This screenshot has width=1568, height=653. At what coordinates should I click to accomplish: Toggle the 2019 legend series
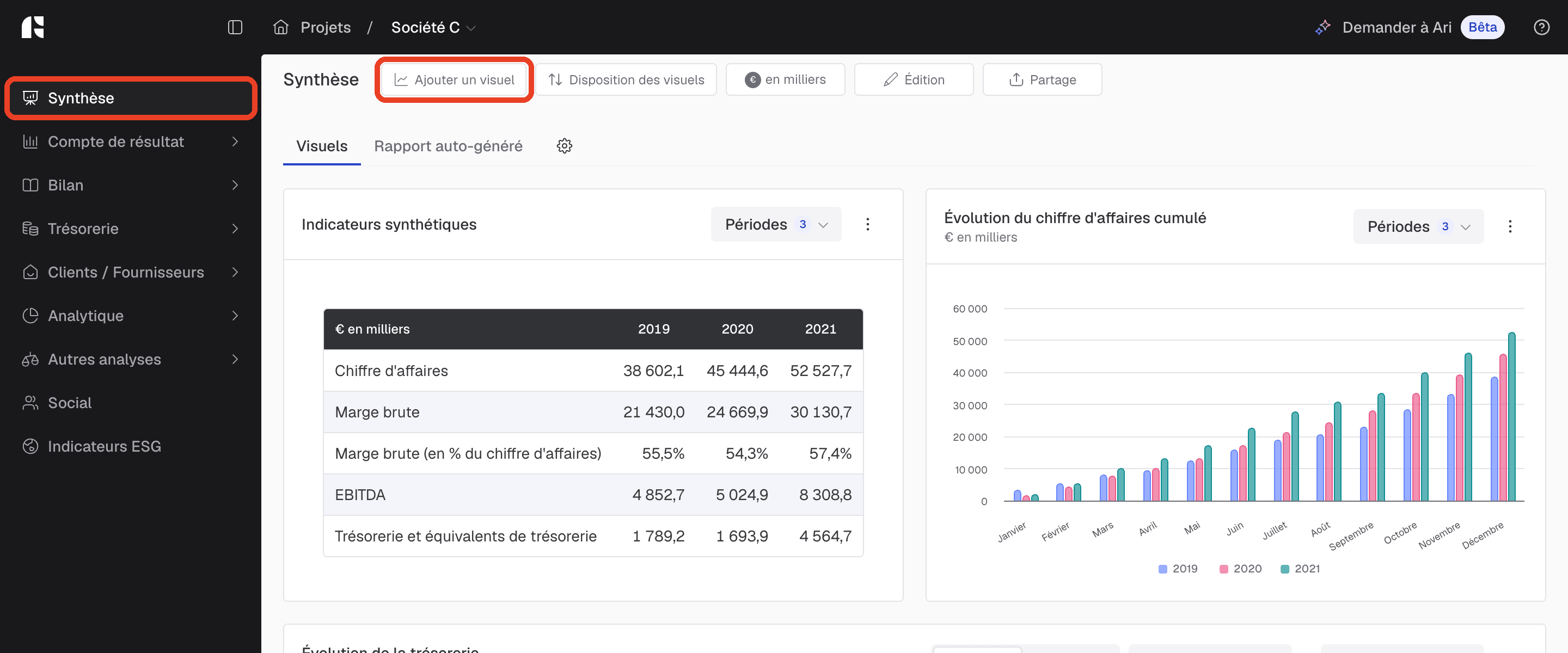tap(1178, 569)
